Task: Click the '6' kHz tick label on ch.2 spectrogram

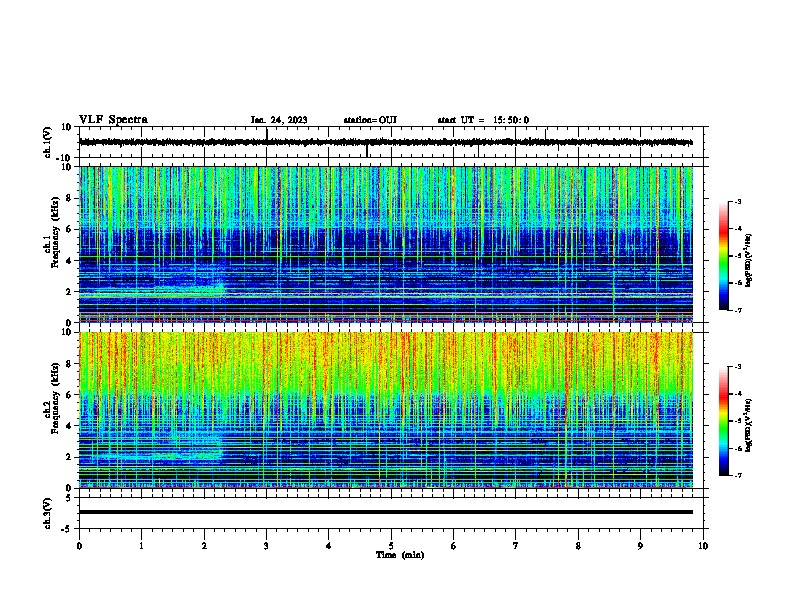Action: (69, 395)
